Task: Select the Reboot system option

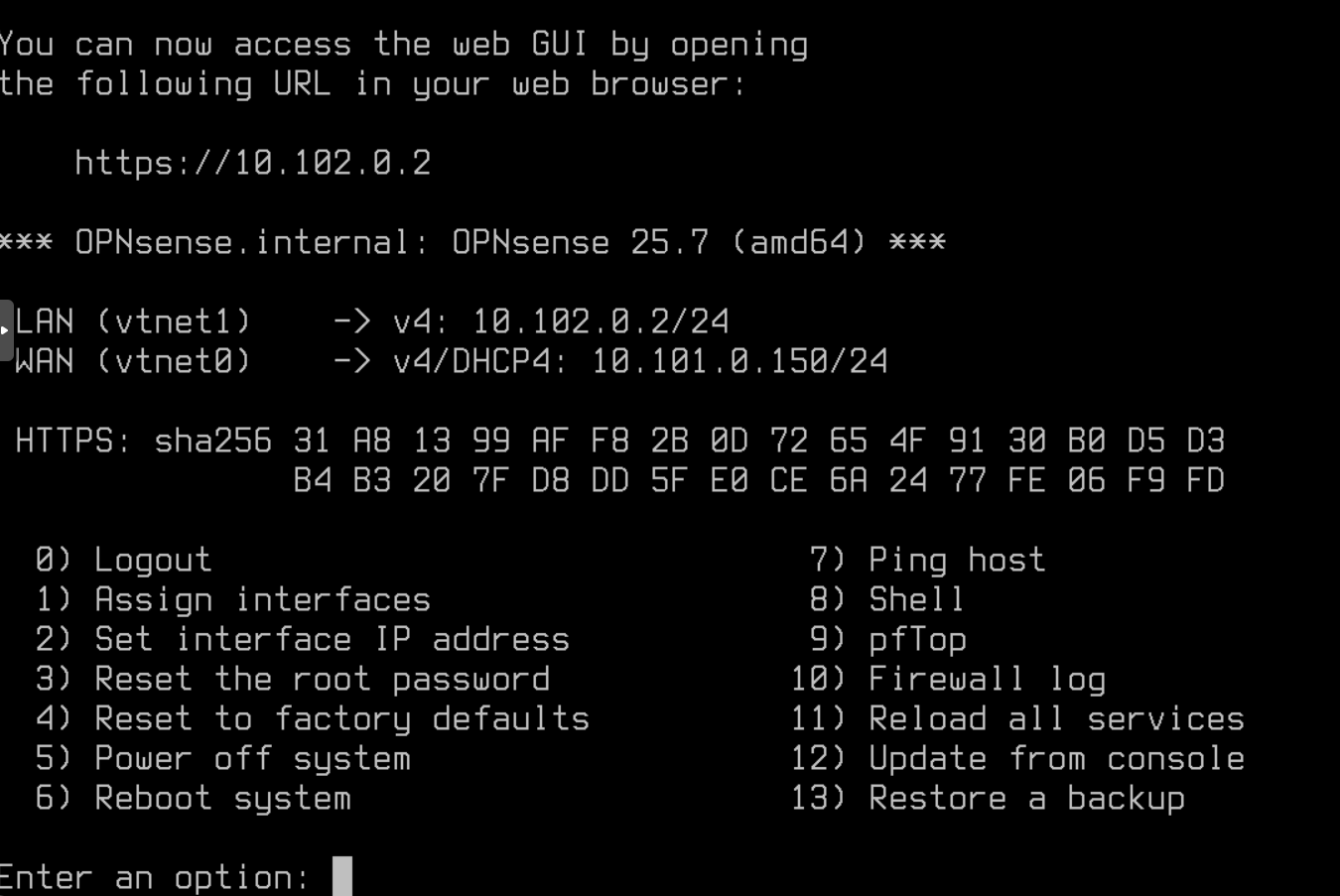Action: (x=221, y=799)
